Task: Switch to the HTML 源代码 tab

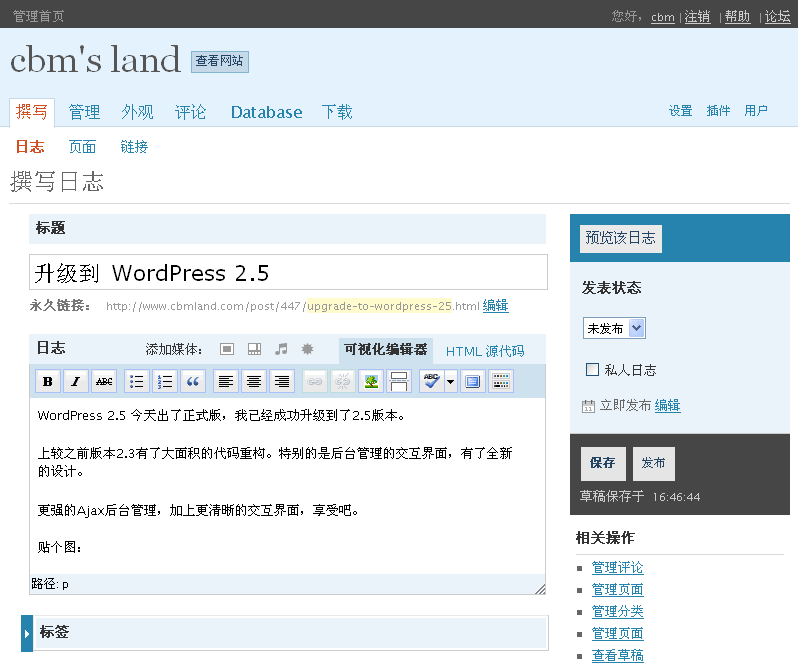Action: pyautogui.click(x=485, y=351)
